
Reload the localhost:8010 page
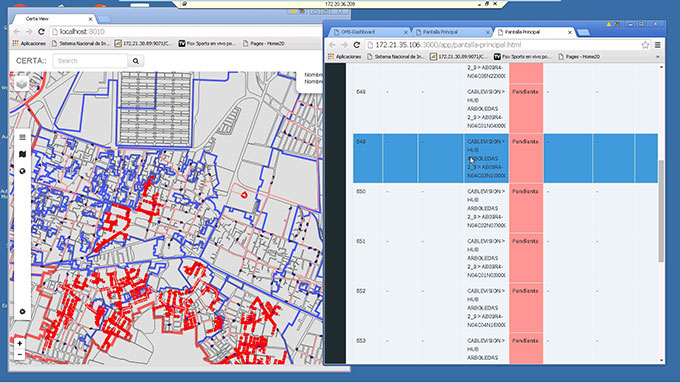41,32
